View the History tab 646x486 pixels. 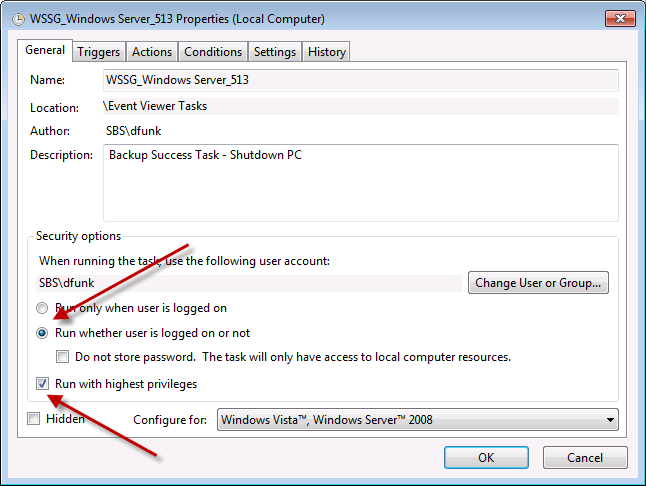(x=327, y=52)
